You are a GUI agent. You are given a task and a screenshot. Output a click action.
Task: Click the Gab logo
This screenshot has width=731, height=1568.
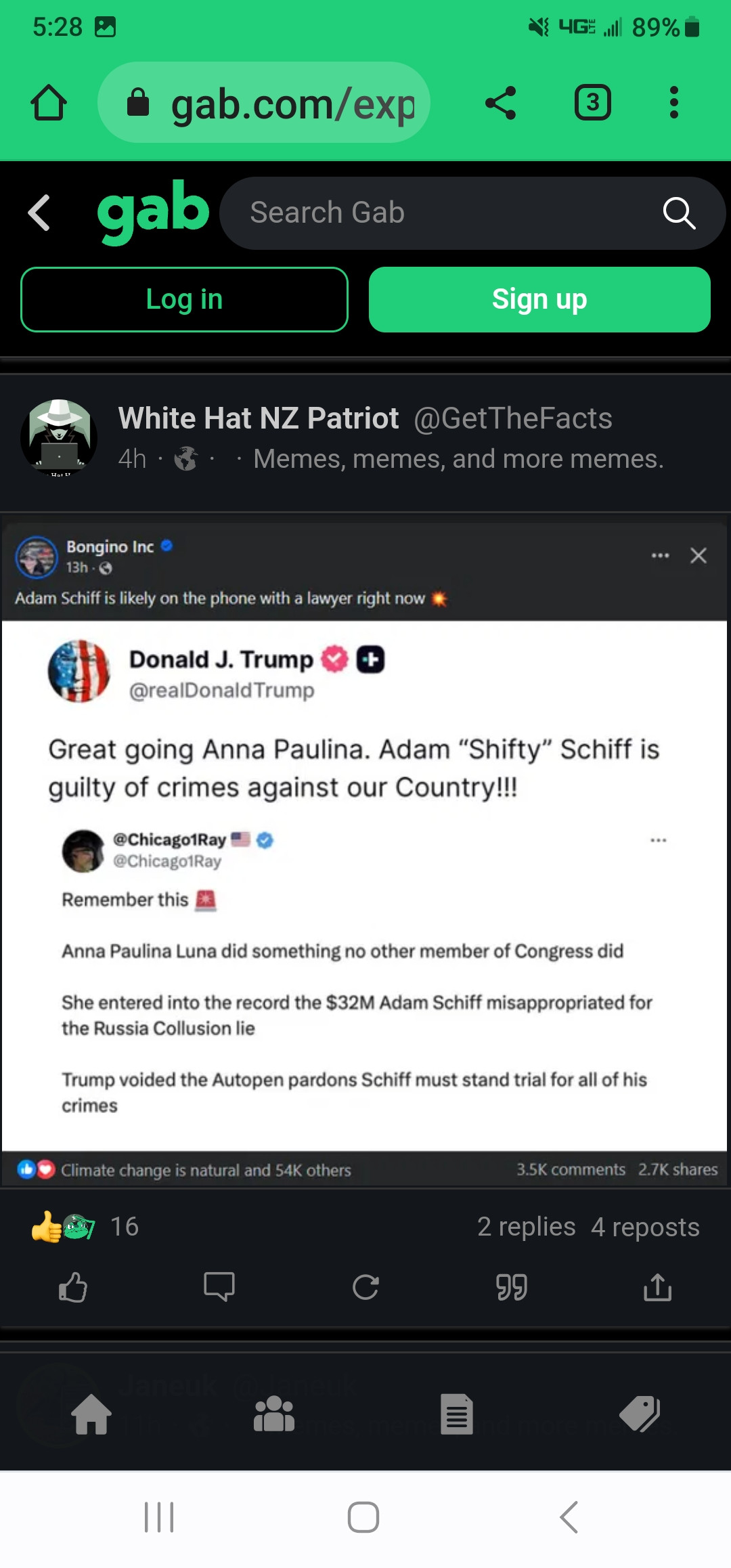153,211
